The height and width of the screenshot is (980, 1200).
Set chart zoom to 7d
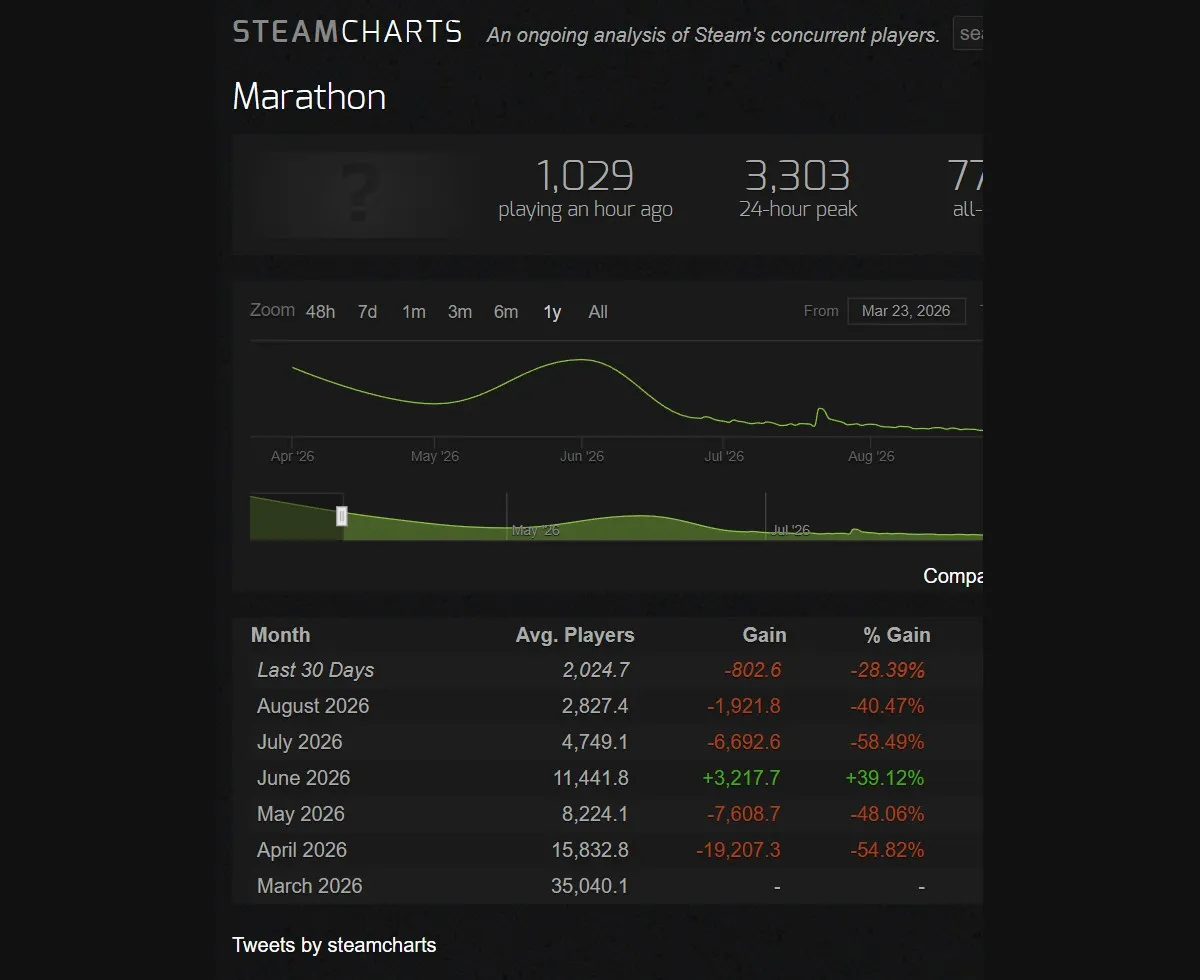pos(367,312)
